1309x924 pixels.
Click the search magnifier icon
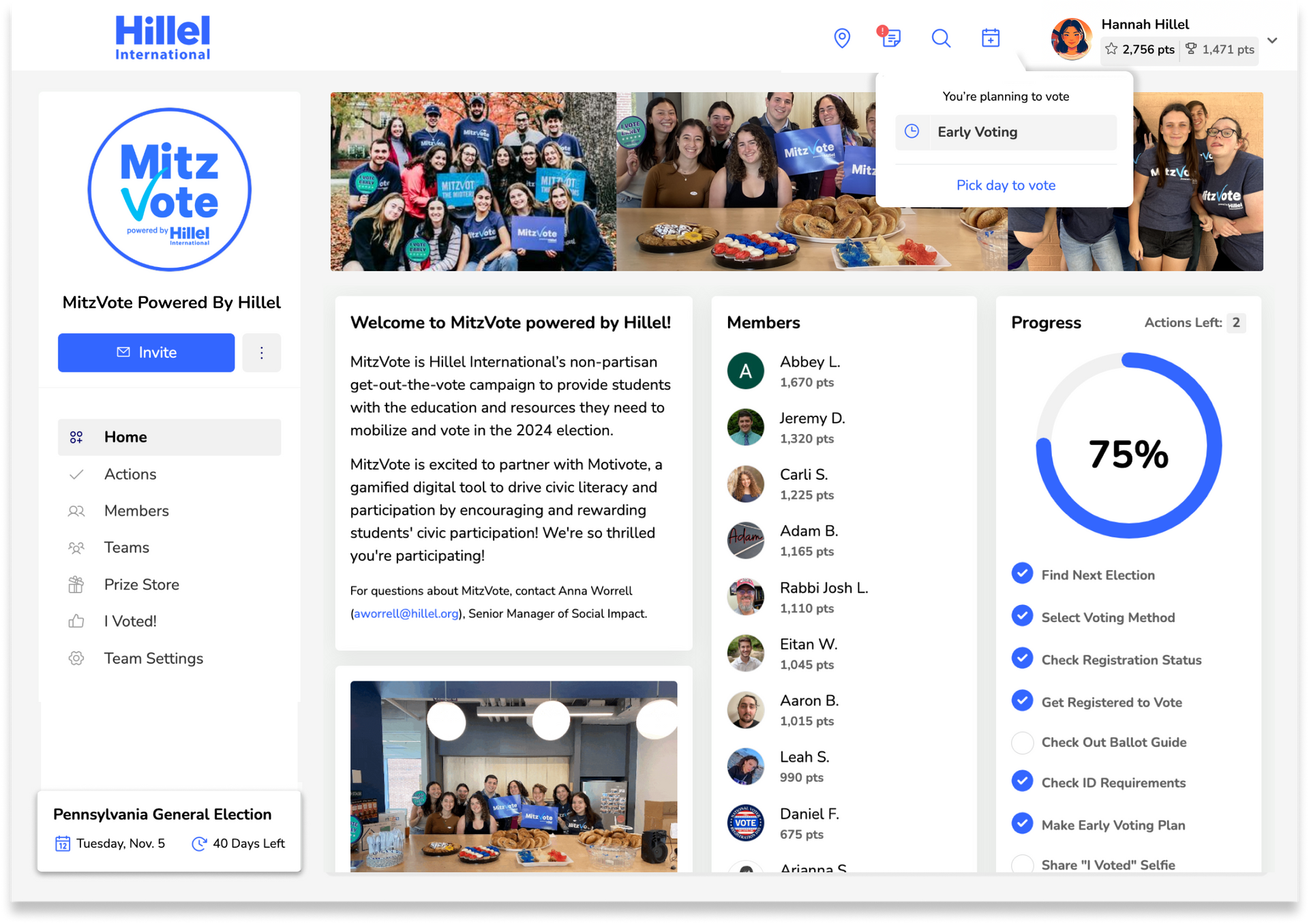click(x=941, y=38)
